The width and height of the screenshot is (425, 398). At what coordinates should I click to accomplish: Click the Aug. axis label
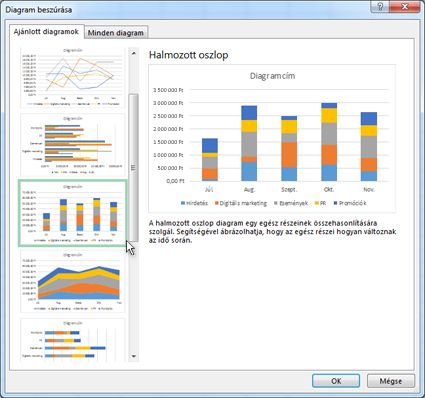click(x=249, y=189)
